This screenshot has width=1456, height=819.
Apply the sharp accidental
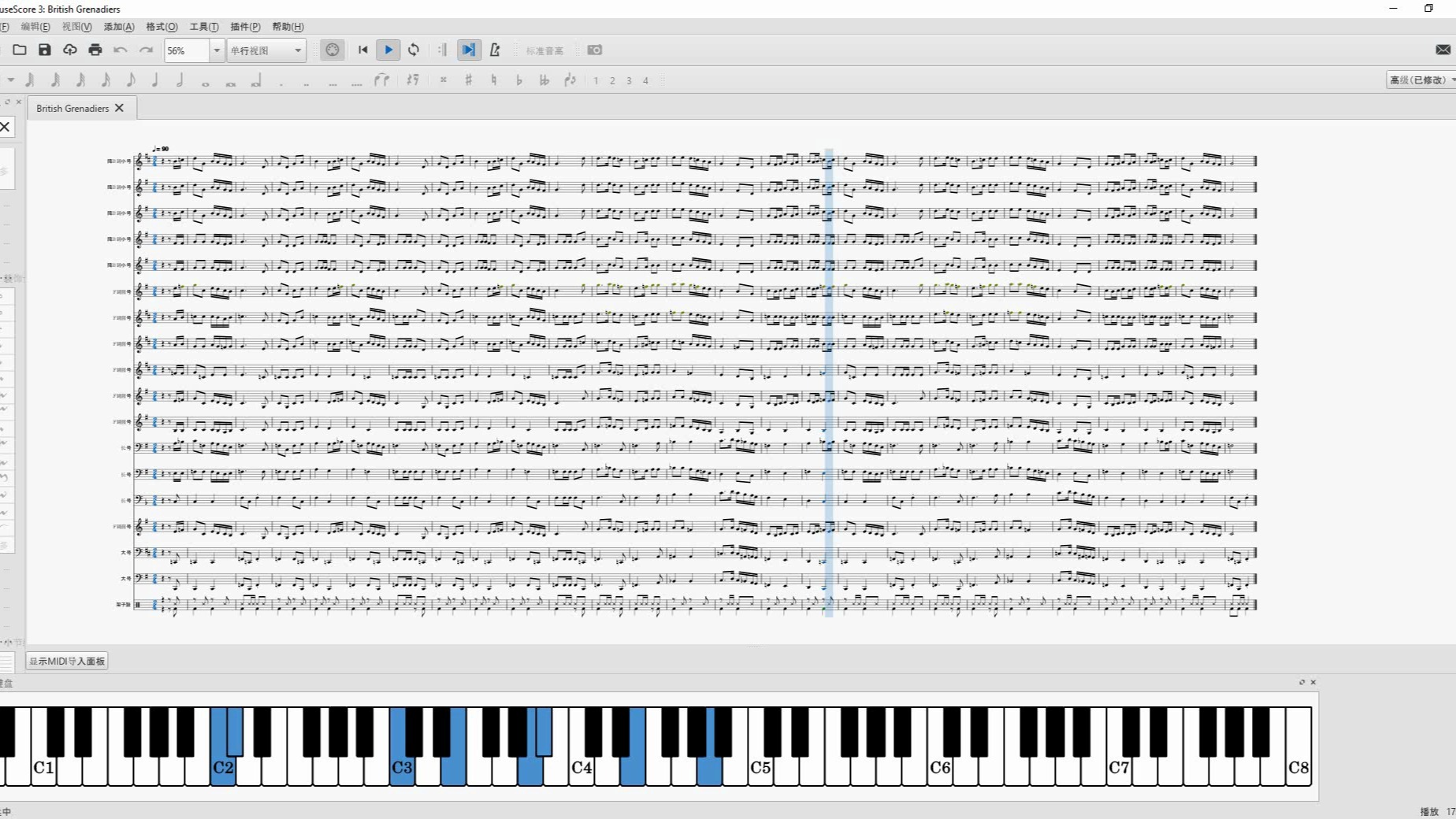click(x=469, y=80)
